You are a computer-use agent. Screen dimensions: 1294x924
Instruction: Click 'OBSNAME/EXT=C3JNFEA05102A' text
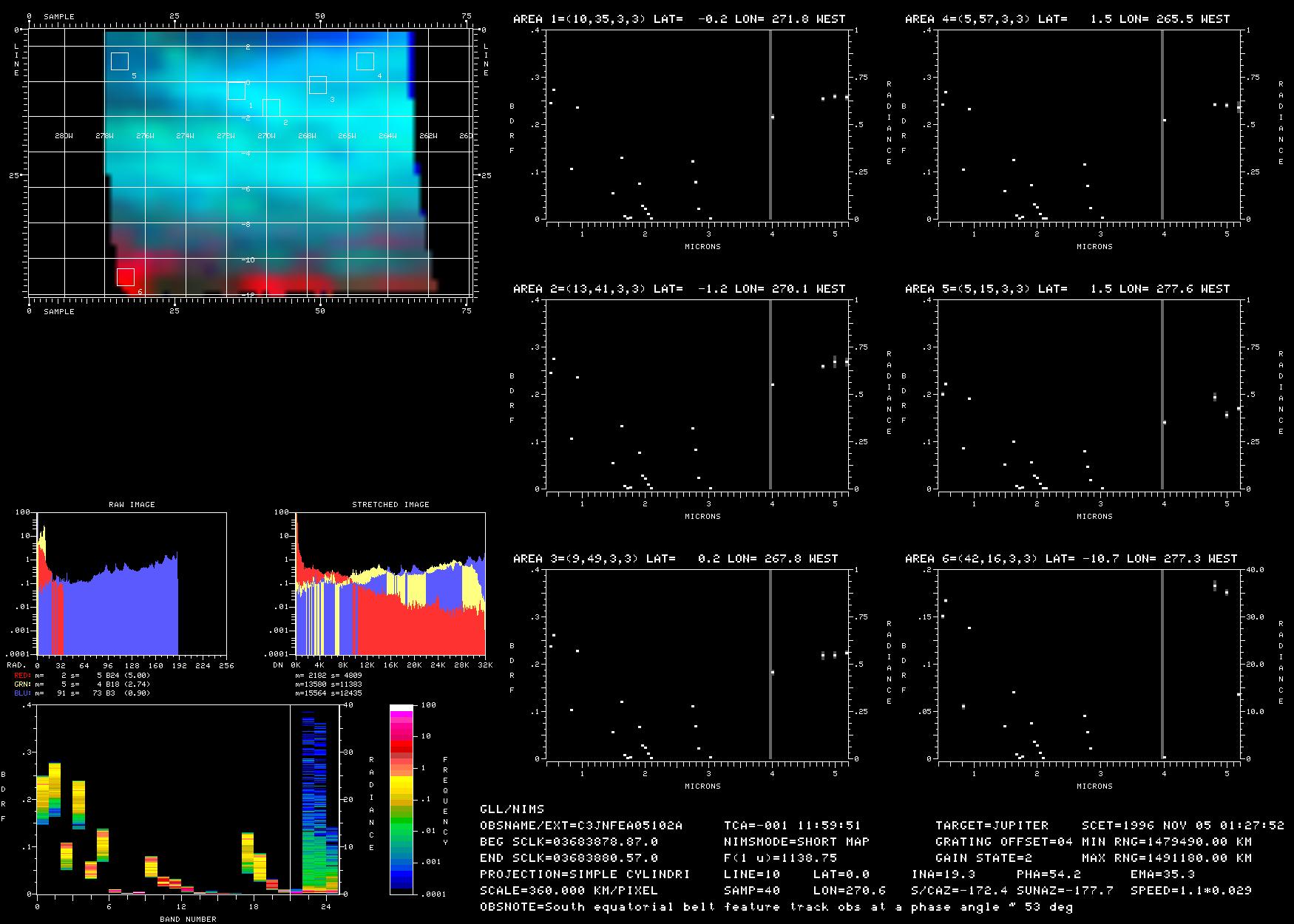tap(581, 826)
